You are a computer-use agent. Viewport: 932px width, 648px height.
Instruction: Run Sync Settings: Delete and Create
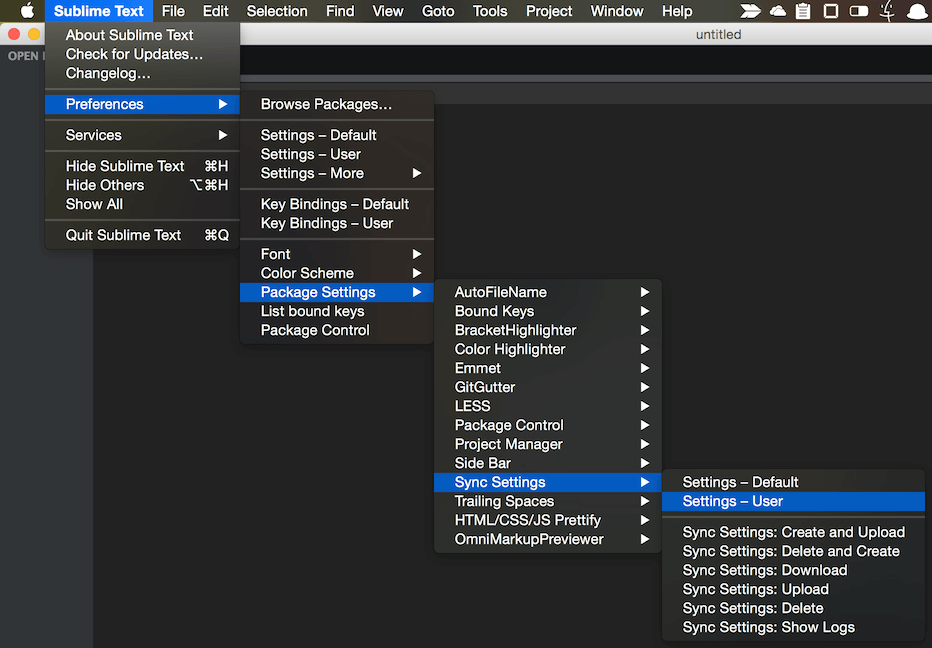794,551
